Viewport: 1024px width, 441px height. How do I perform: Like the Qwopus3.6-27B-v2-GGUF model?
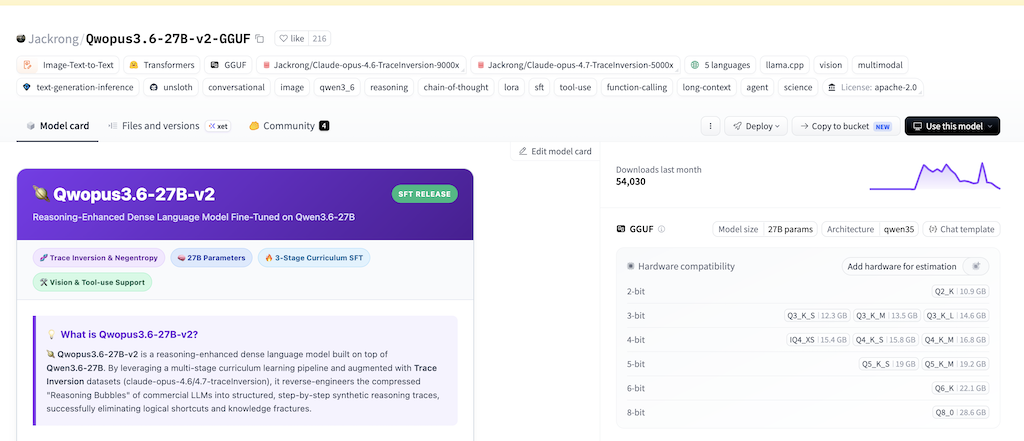291,39
